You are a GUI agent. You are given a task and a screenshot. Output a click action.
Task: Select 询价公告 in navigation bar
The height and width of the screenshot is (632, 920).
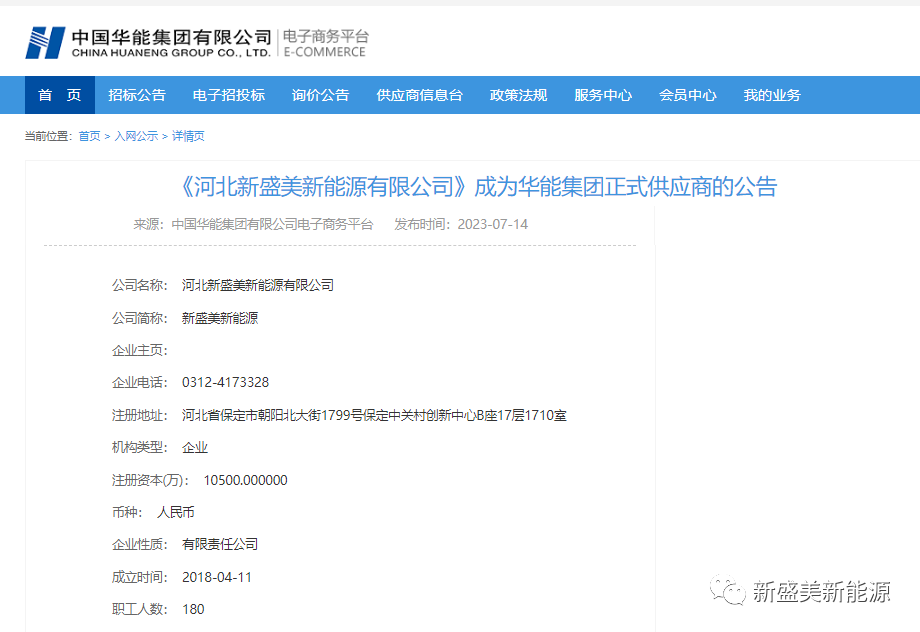pyautogui.click(x=321, y=95)
